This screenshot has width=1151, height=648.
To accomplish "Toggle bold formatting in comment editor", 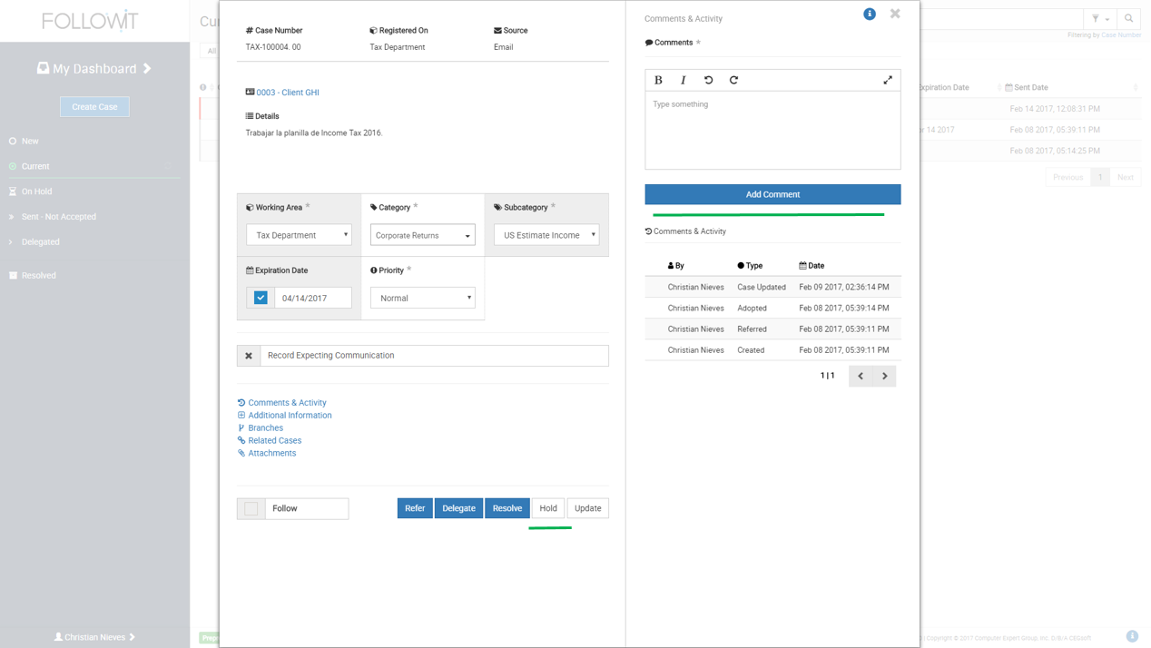I will [658, 79].
